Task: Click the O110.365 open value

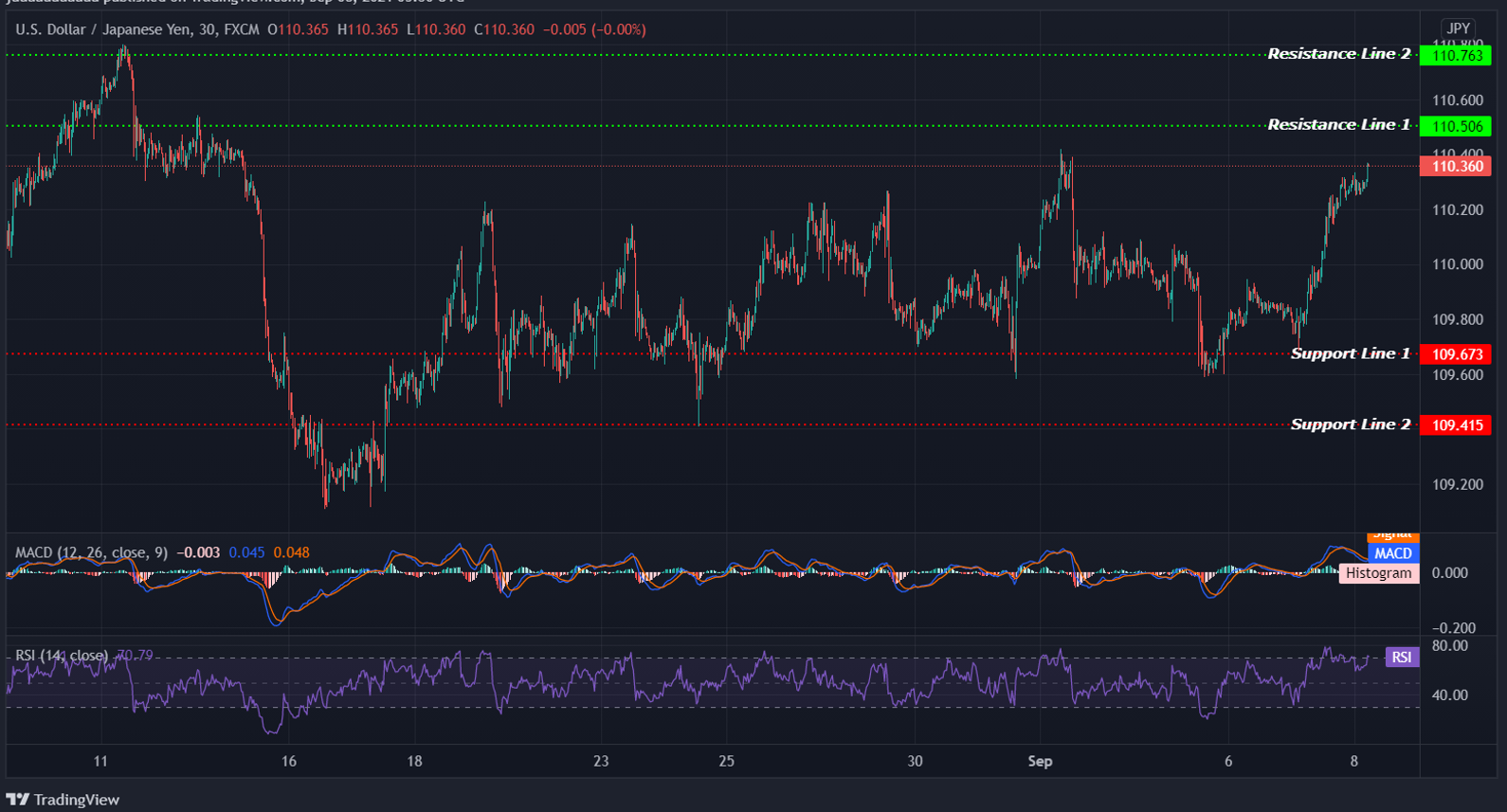Action: click(298, 29)
